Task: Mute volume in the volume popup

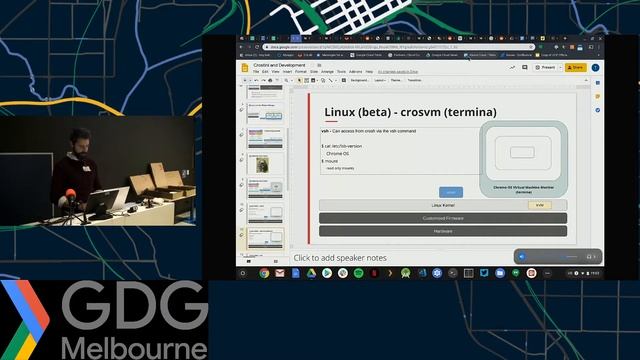Action: tap(522, 257)
